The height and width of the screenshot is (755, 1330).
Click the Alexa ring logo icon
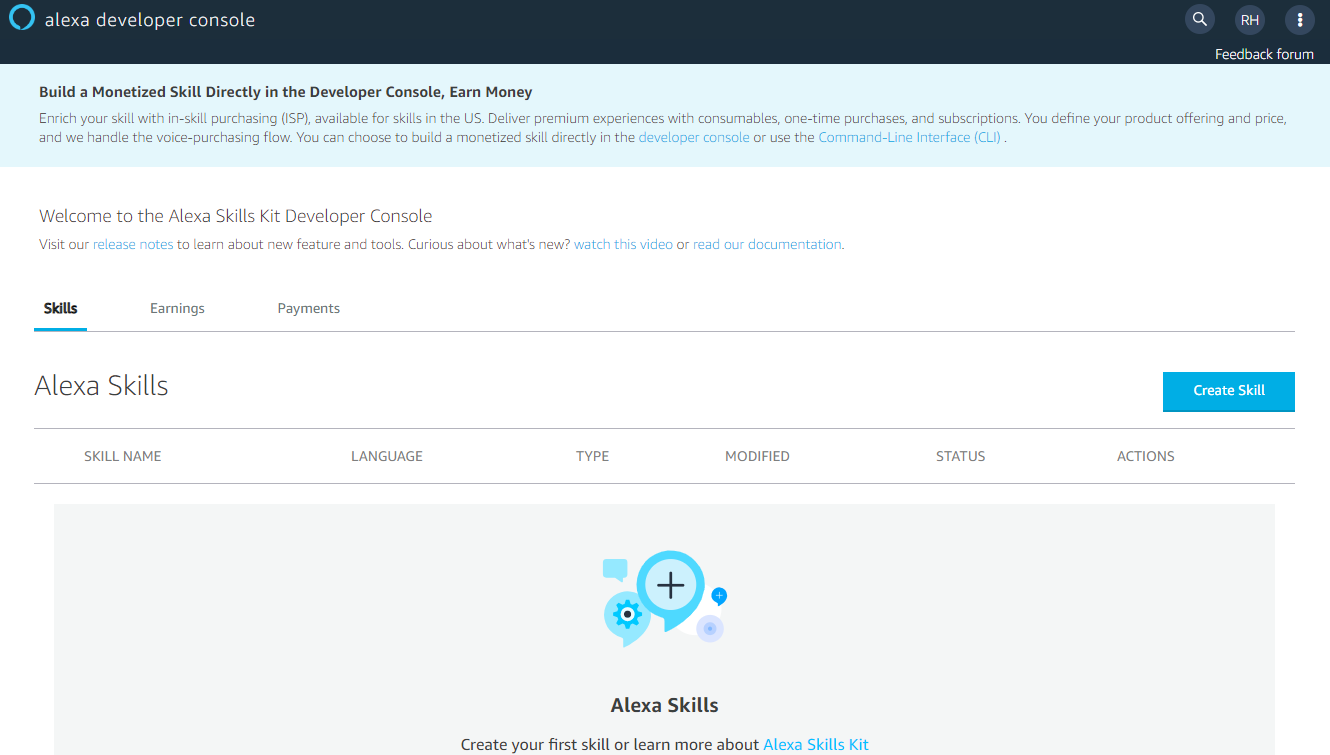click(x=22, y=19)
